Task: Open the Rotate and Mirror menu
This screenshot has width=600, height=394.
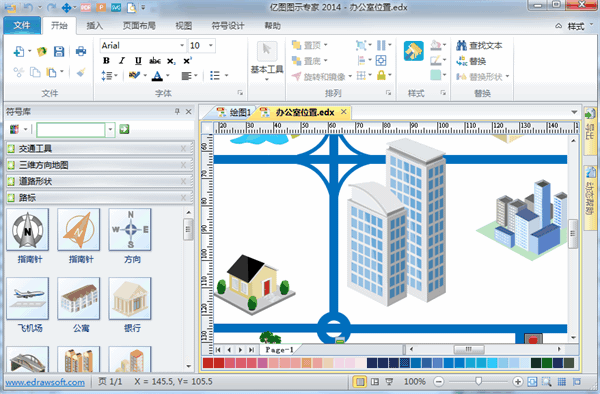Action: point(321,77)
